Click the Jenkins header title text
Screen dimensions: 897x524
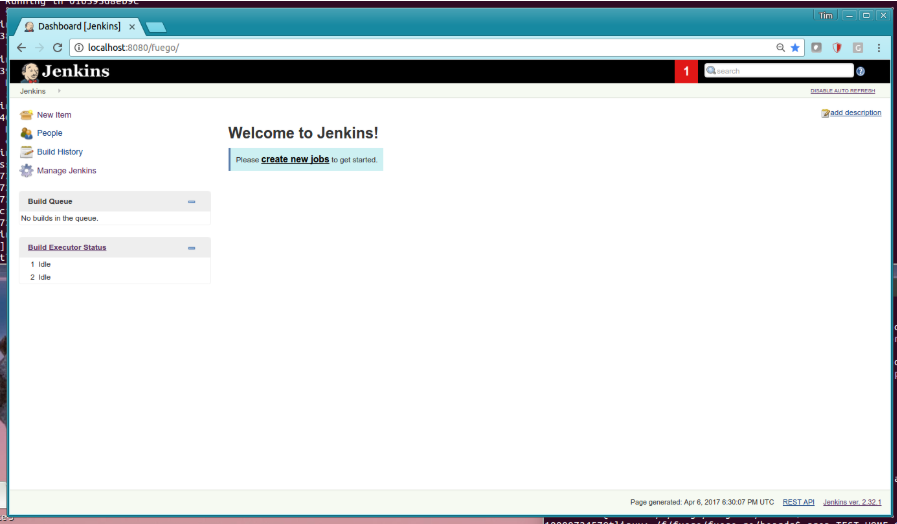[x=76, y=72]
